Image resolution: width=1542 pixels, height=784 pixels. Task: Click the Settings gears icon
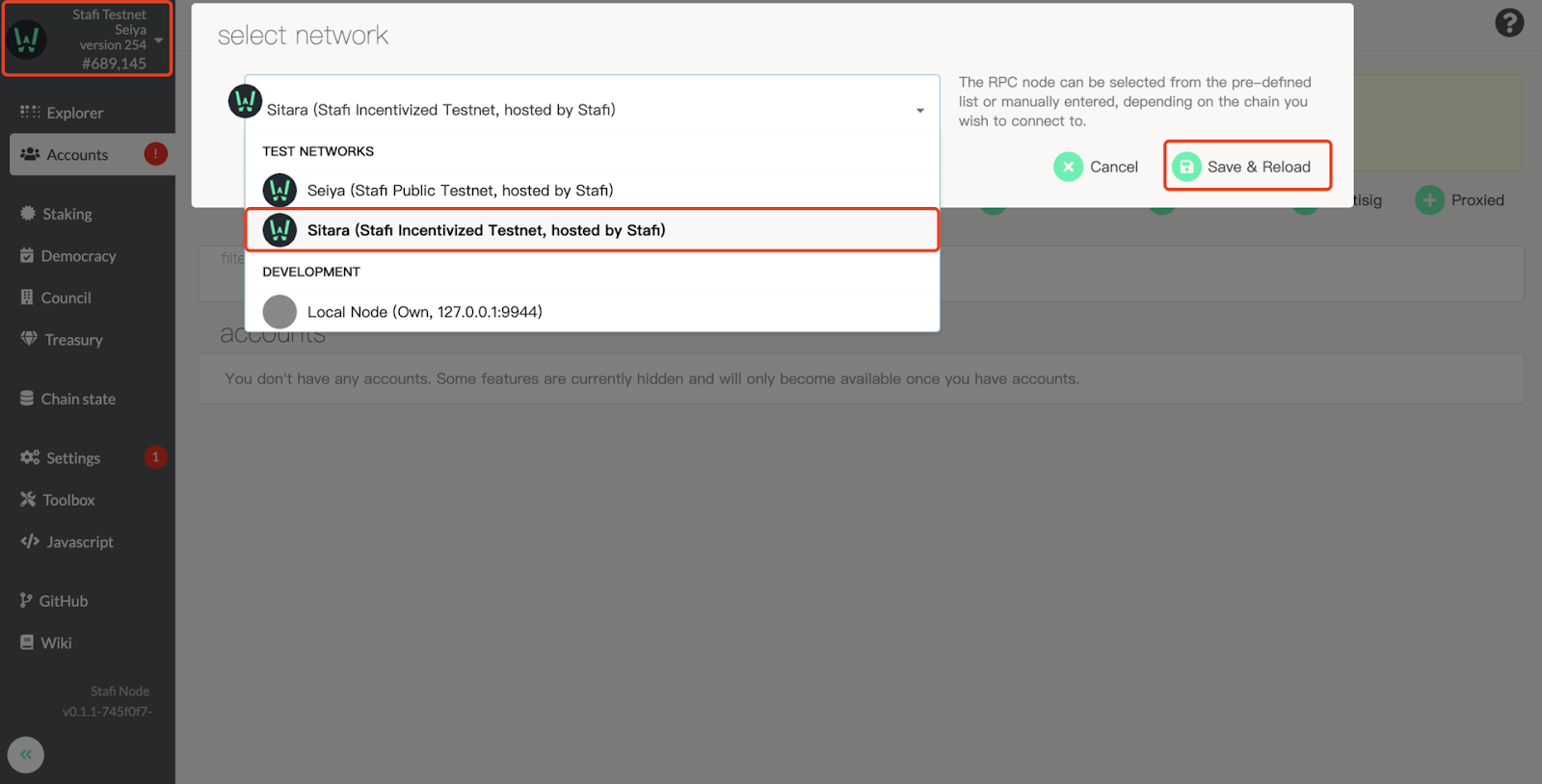(x=30, y=457)
